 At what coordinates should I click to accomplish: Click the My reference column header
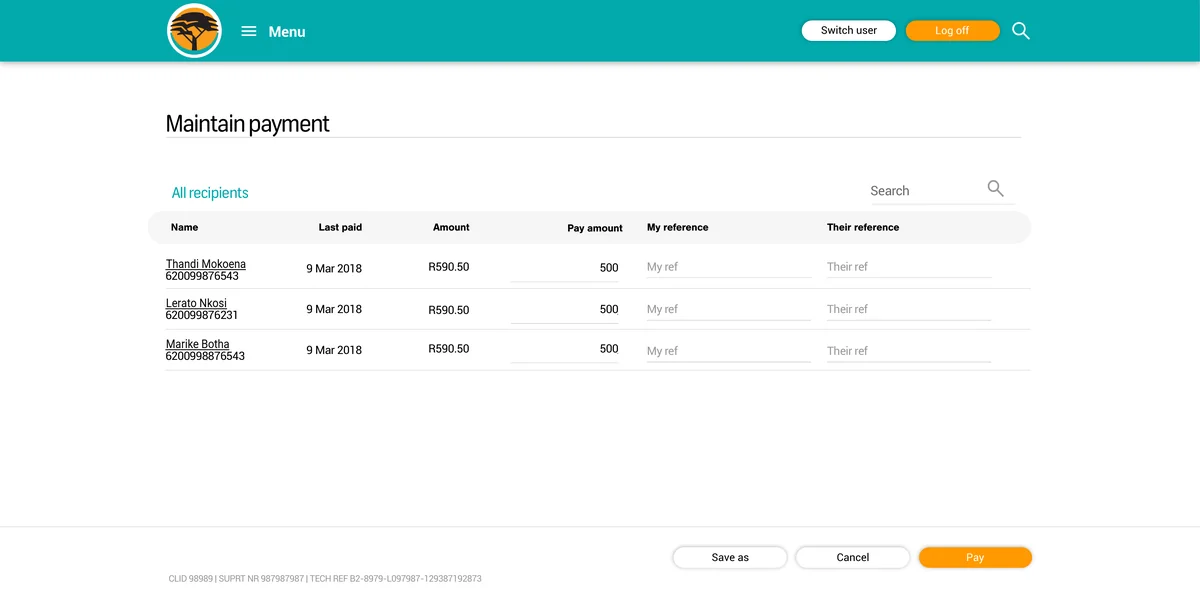coord(677,227)
